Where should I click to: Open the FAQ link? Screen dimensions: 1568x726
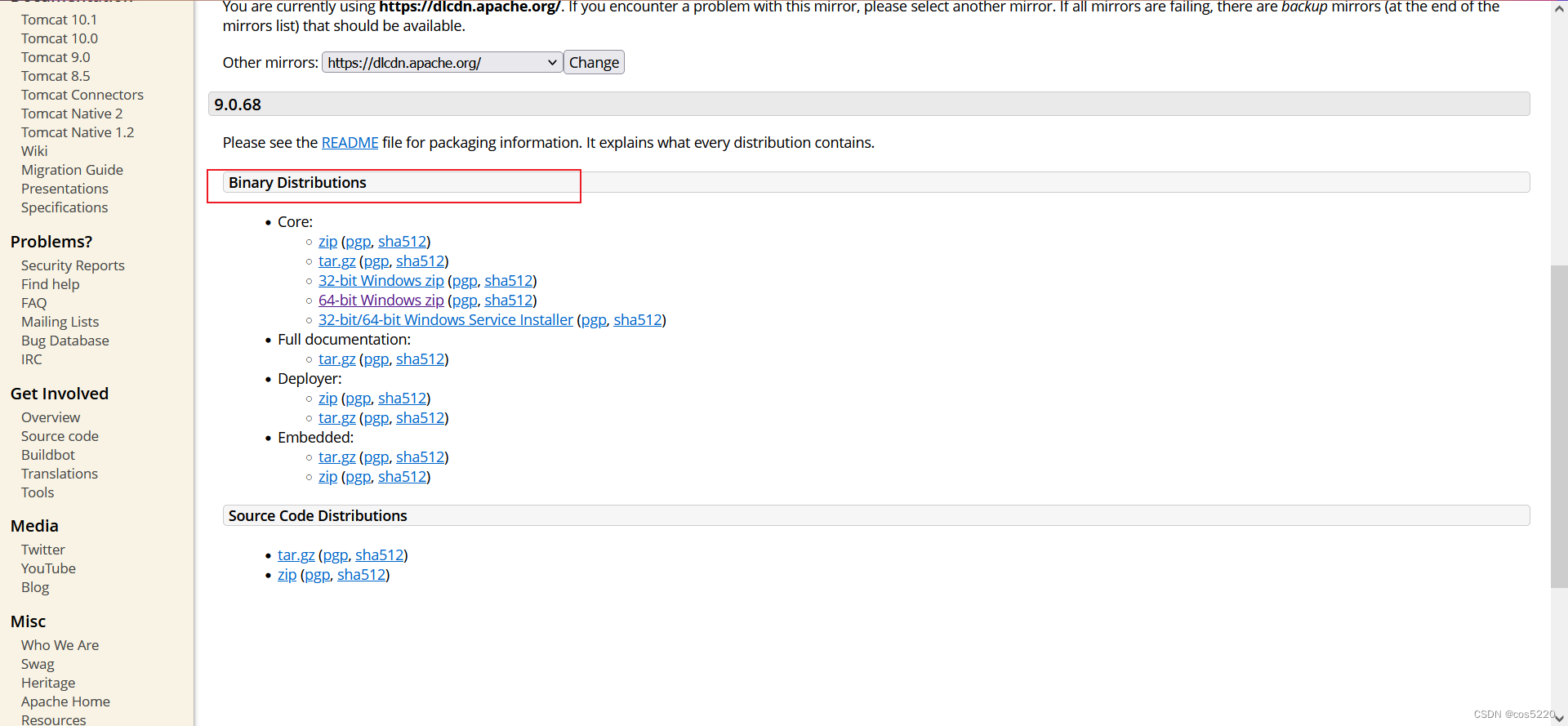[x=33, y=303]
